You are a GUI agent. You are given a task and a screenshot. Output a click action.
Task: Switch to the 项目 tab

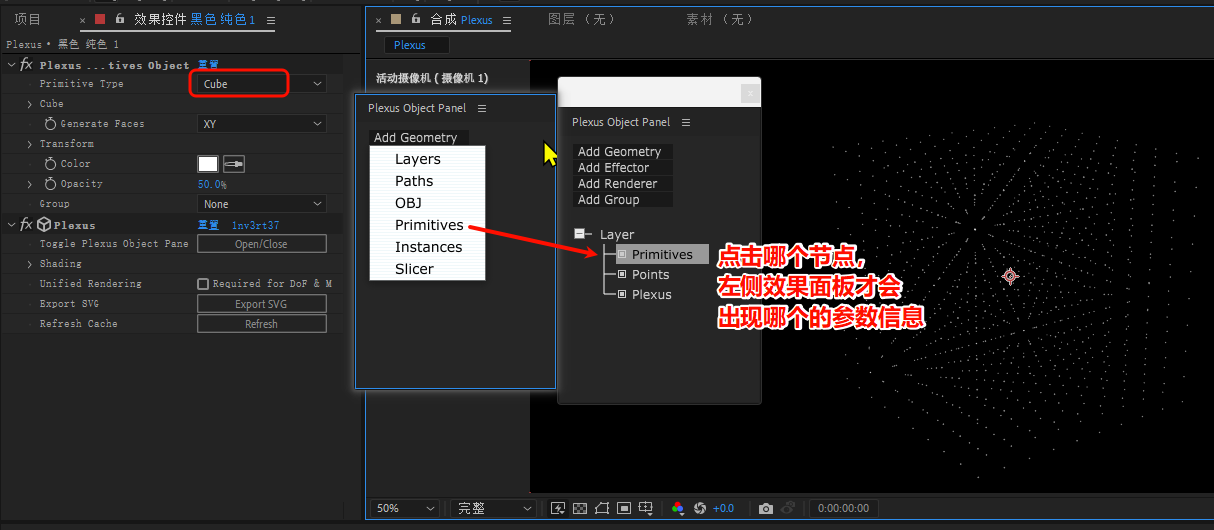coord(28,19)
